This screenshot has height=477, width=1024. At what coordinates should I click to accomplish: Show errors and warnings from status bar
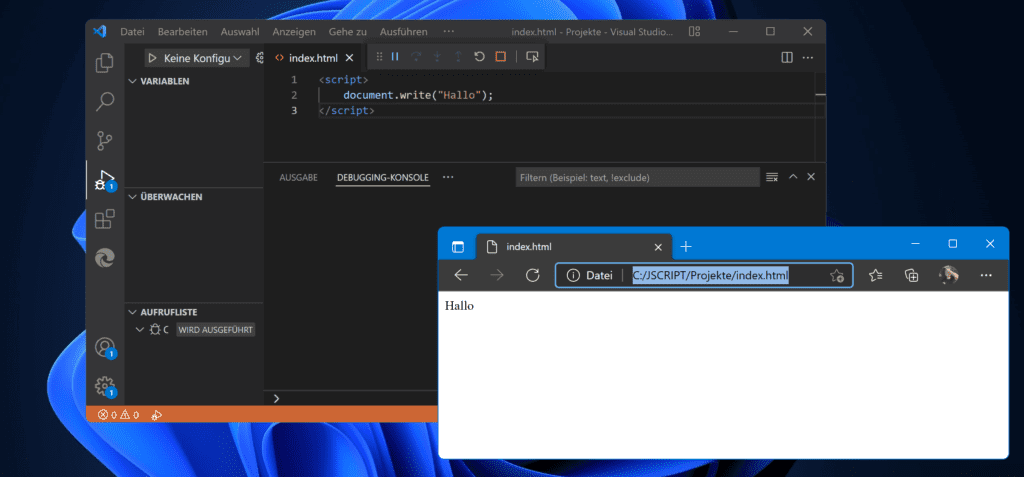pos(118,415)
